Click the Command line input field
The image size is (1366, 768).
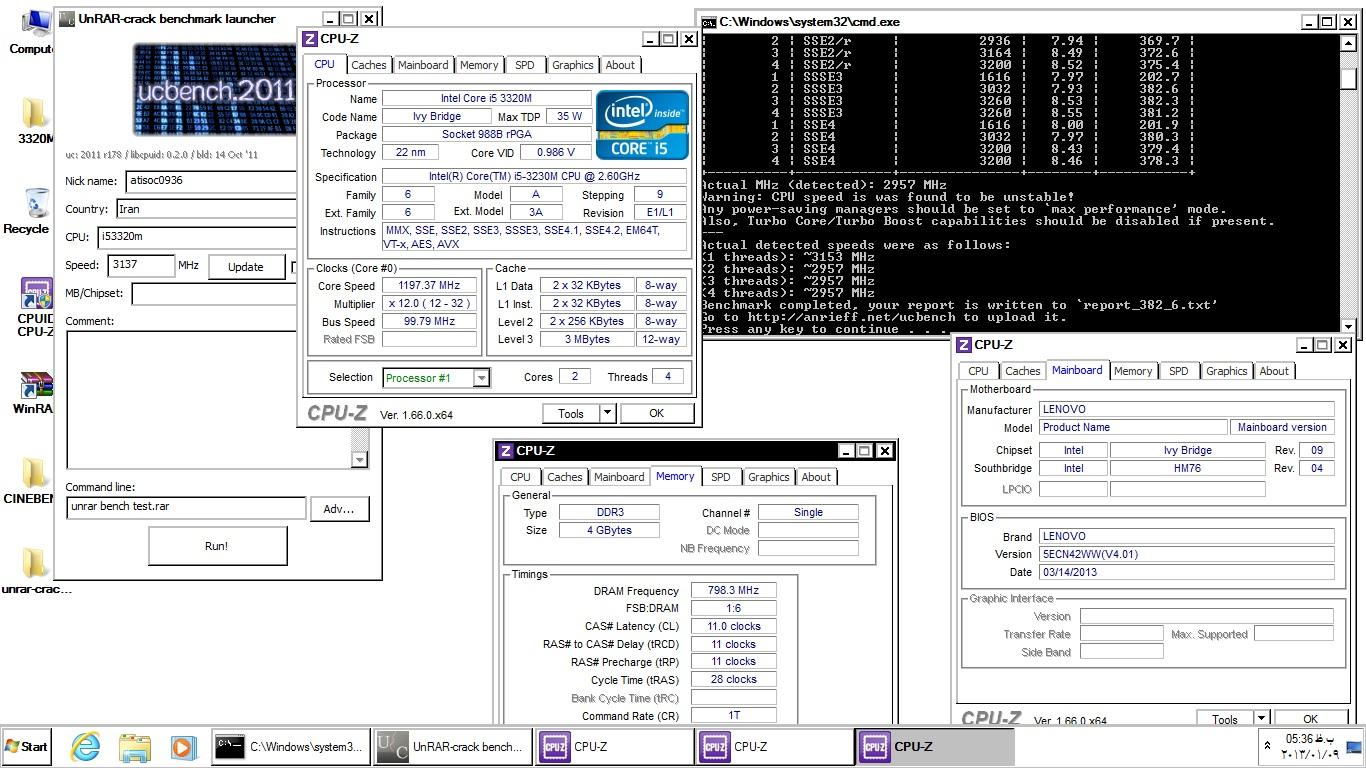[x=186, y=507]
